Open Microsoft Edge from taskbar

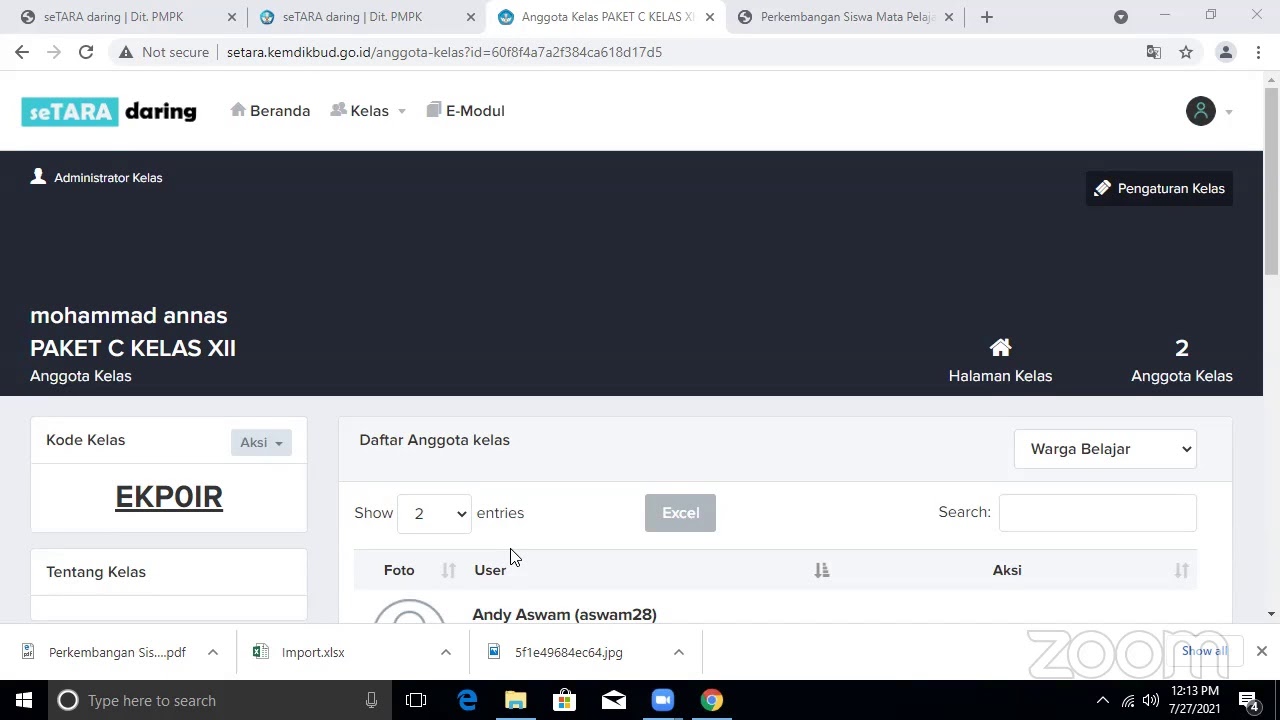click(x=467, y=700)
